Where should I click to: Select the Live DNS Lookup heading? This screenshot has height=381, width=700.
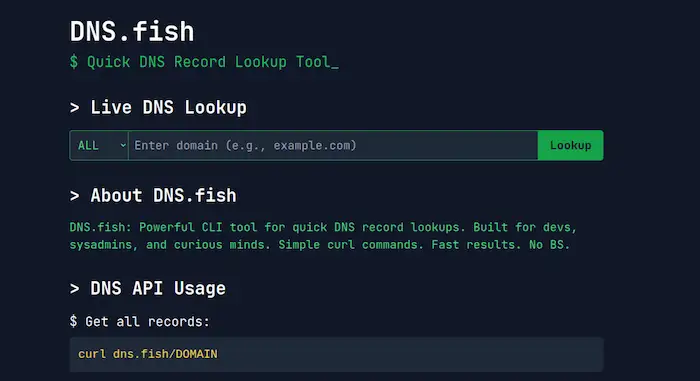click(x=158, y=108)
